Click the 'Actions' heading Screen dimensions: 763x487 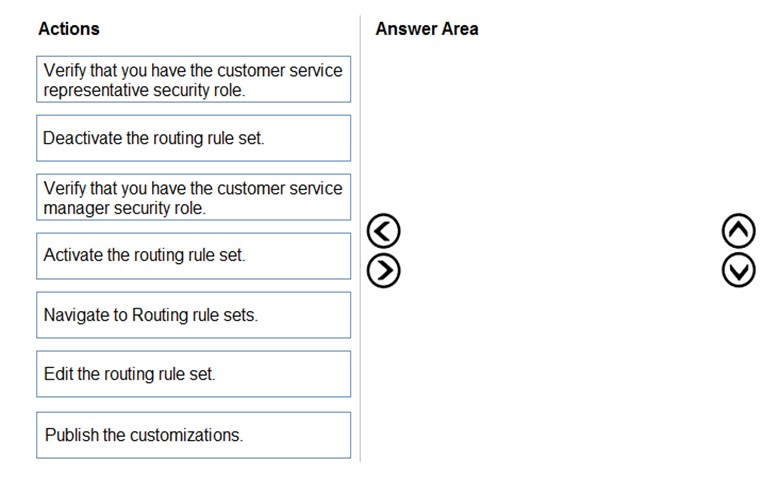pyautogui.click(x=69, y=29)
